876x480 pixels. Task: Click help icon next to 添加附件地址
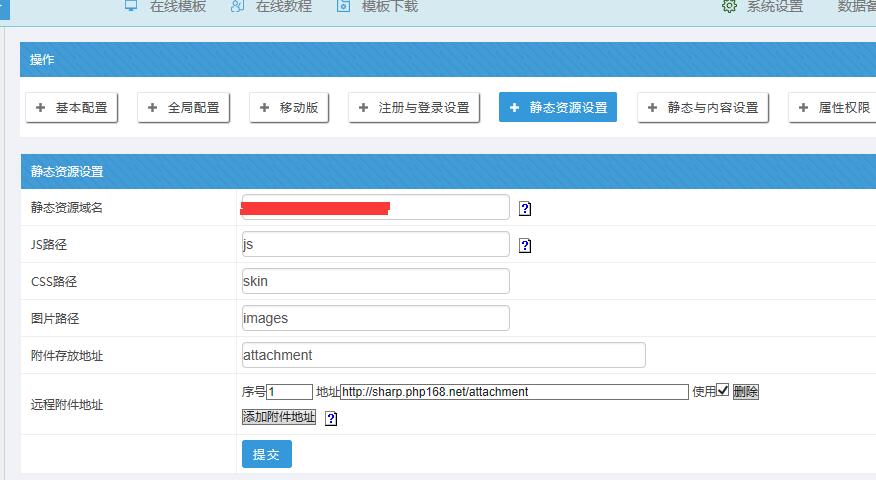(331, 419)
